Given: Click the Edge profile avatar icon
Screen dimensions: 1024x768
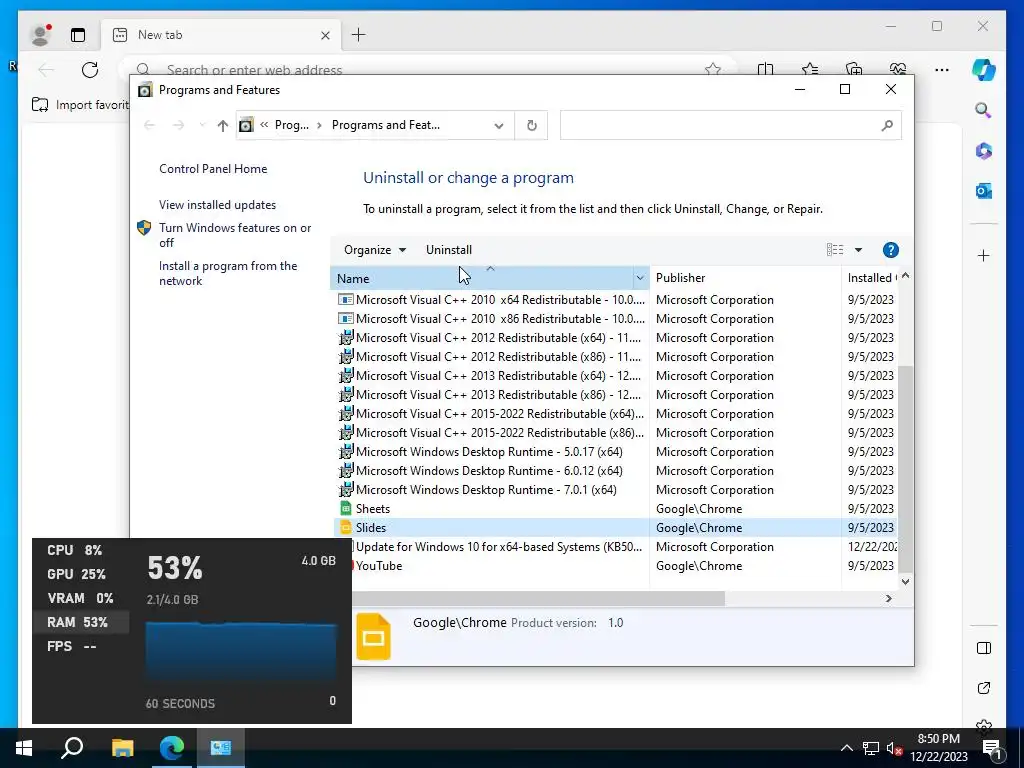Looking at the screenshot, I should tap(41, 35).
